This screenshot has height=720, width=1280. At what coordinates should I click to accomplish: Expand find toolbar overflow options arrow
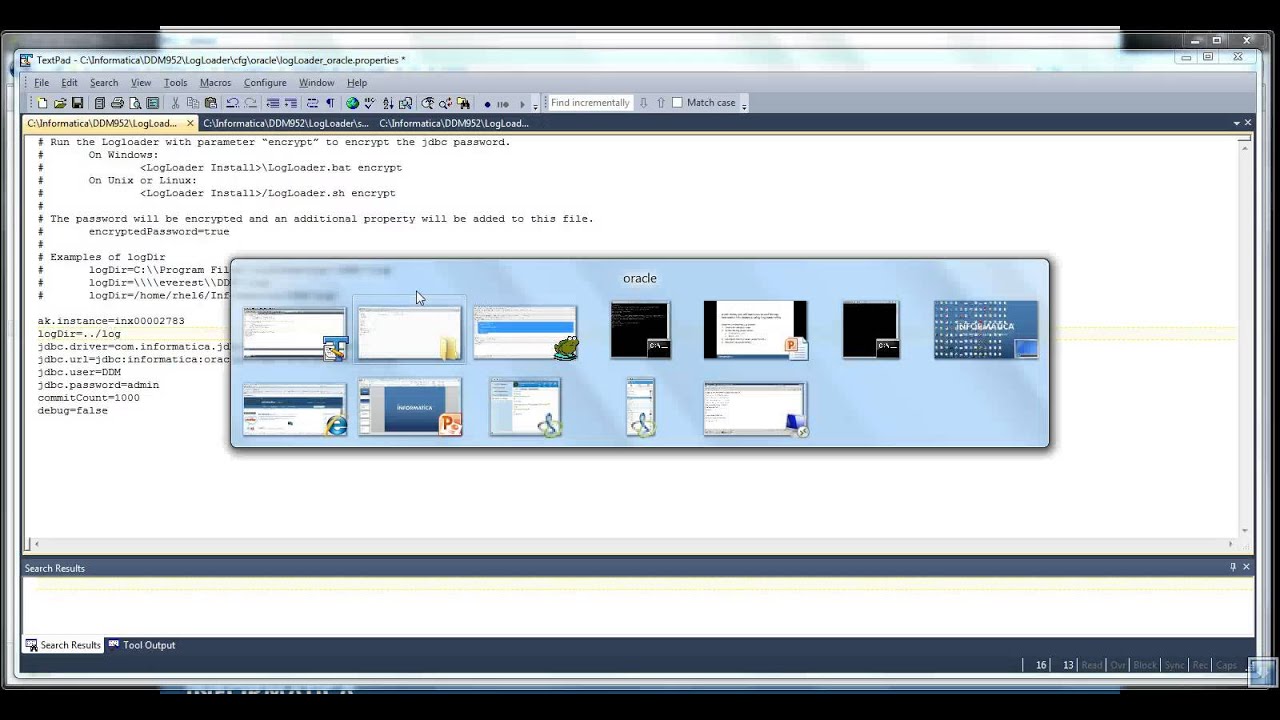744,105
